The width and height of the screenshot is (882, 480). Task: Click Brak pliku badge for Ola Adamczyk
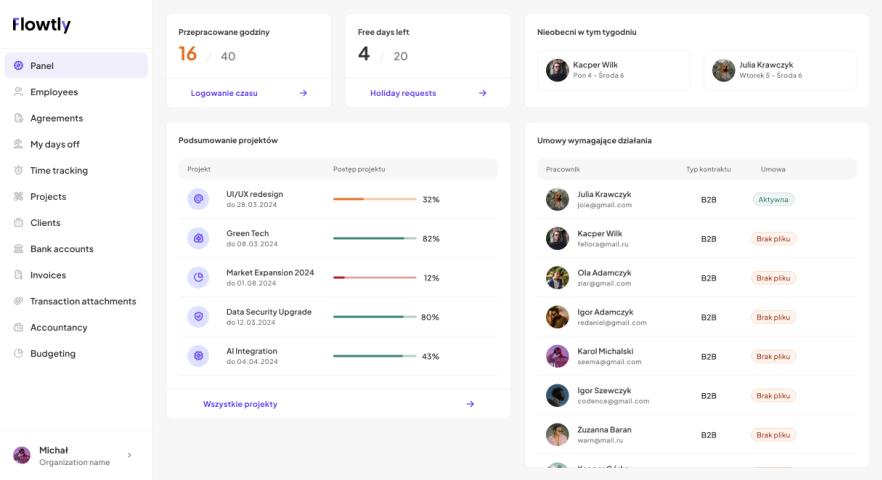[773, 278]
